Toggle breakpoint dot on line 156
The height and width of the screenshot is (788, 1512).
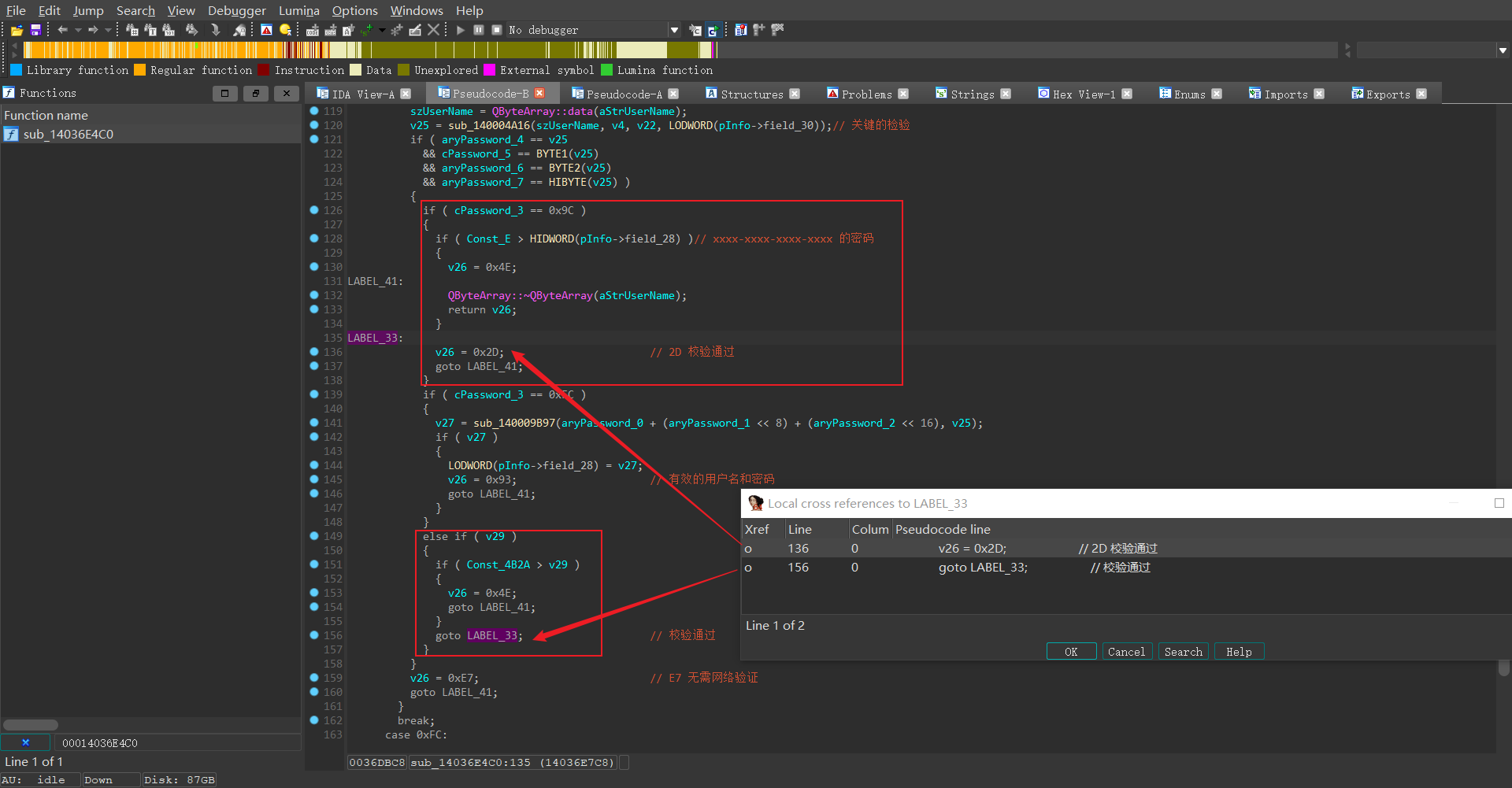[314, 635]
